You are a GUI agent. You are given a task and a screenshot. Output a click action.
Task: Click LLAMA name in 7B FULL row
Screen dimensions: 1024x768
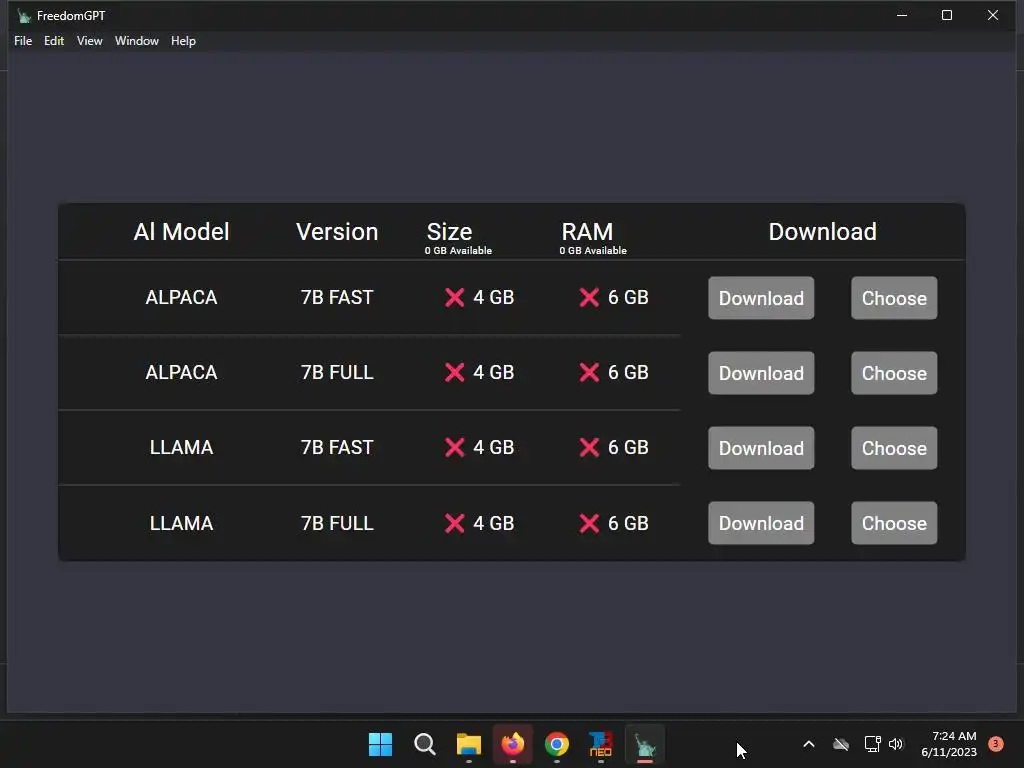181,523
